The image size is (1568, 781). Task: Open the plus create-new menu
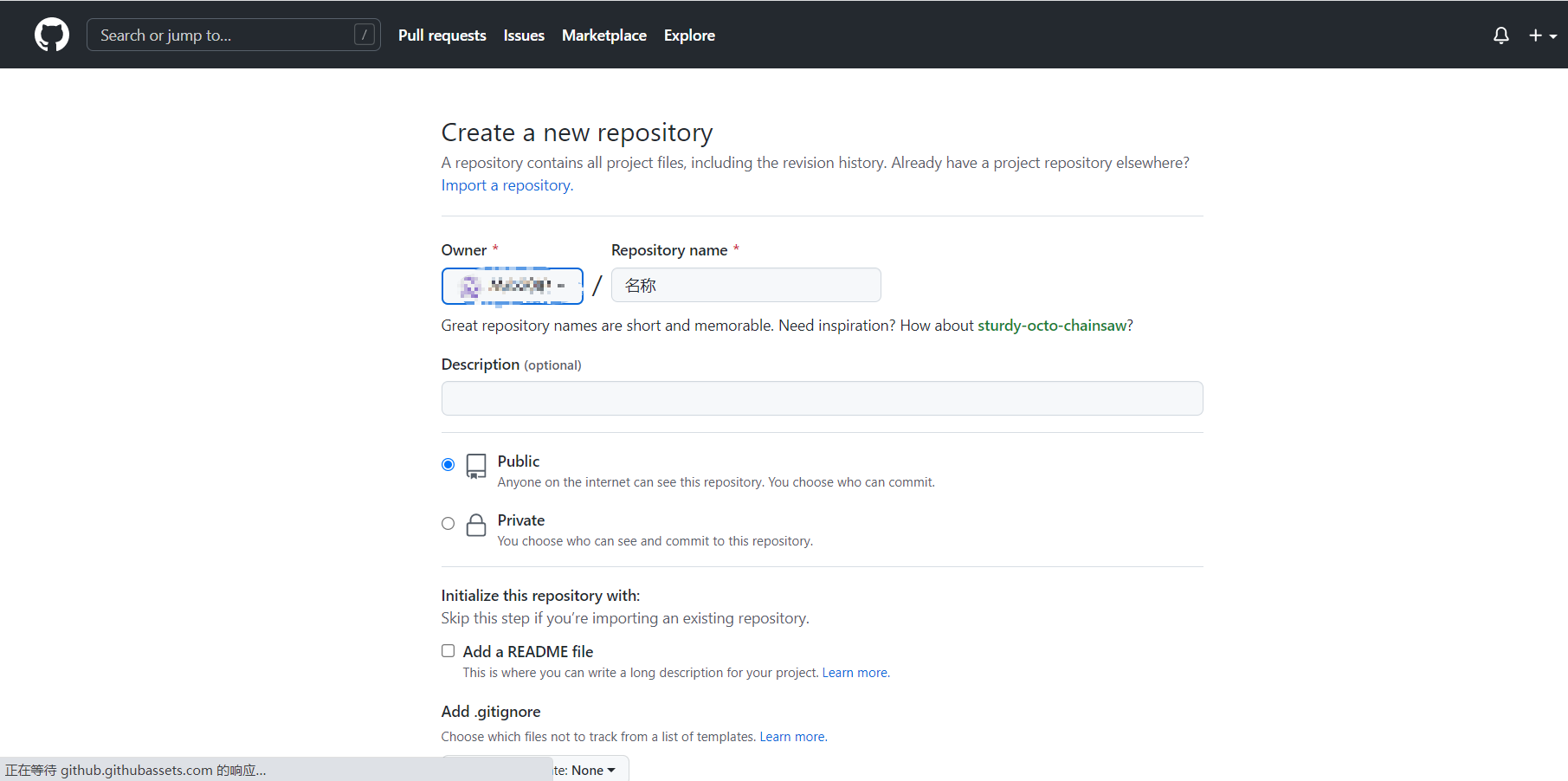(1542, 35)
